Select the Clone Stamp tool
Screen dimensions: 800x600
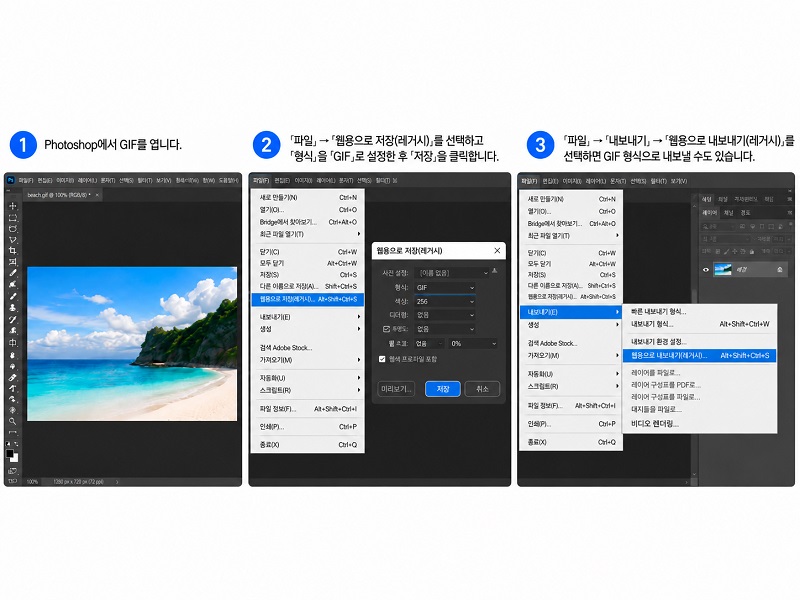tap(13, 308)
